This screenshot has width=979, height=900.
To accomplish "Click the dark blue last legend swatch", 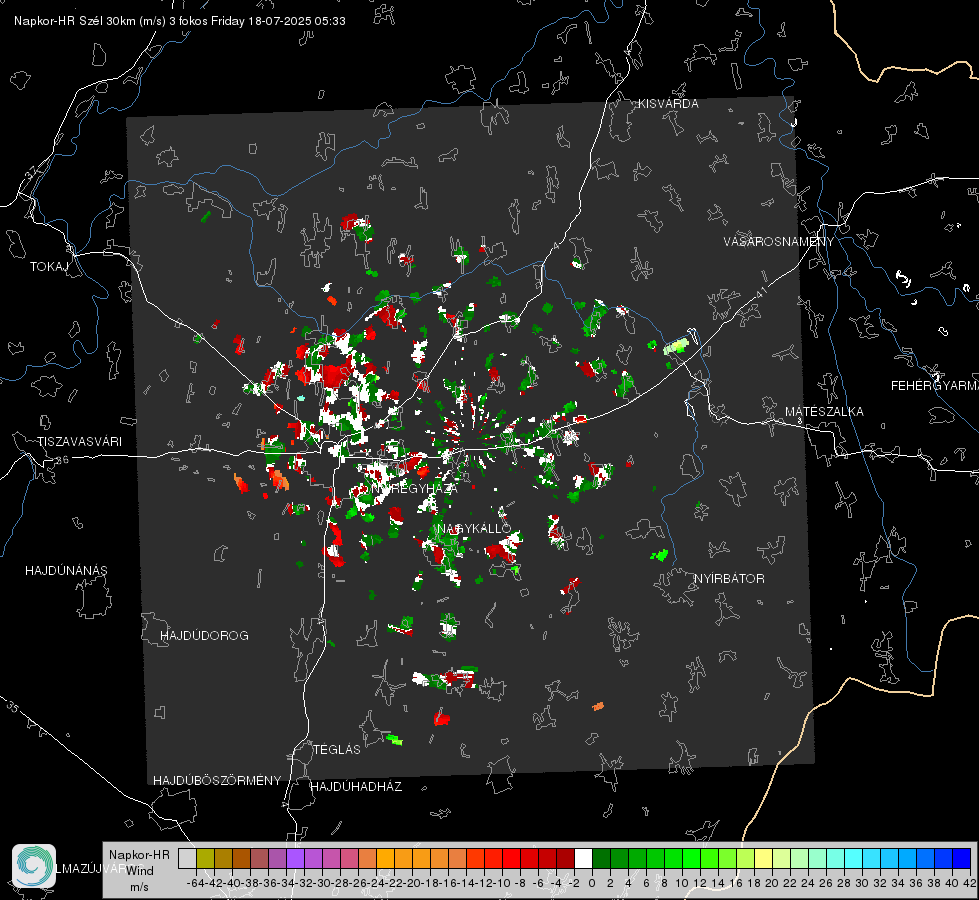I will [962, 858].
